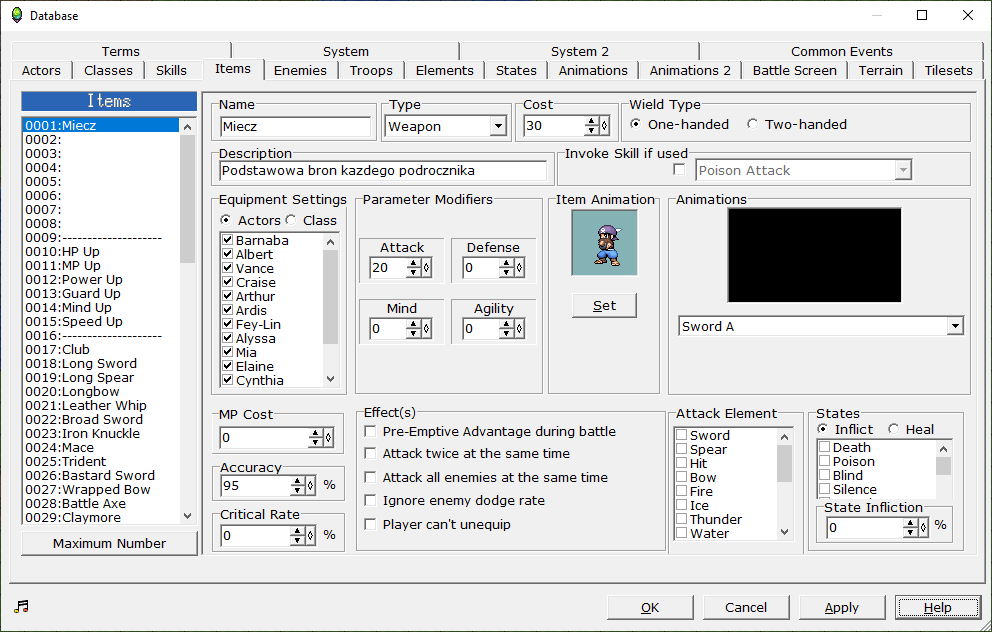Image resolution: width=992 pixels, height=632 pixels.
Task: Click the Set animation button
Action: [604, 306]
